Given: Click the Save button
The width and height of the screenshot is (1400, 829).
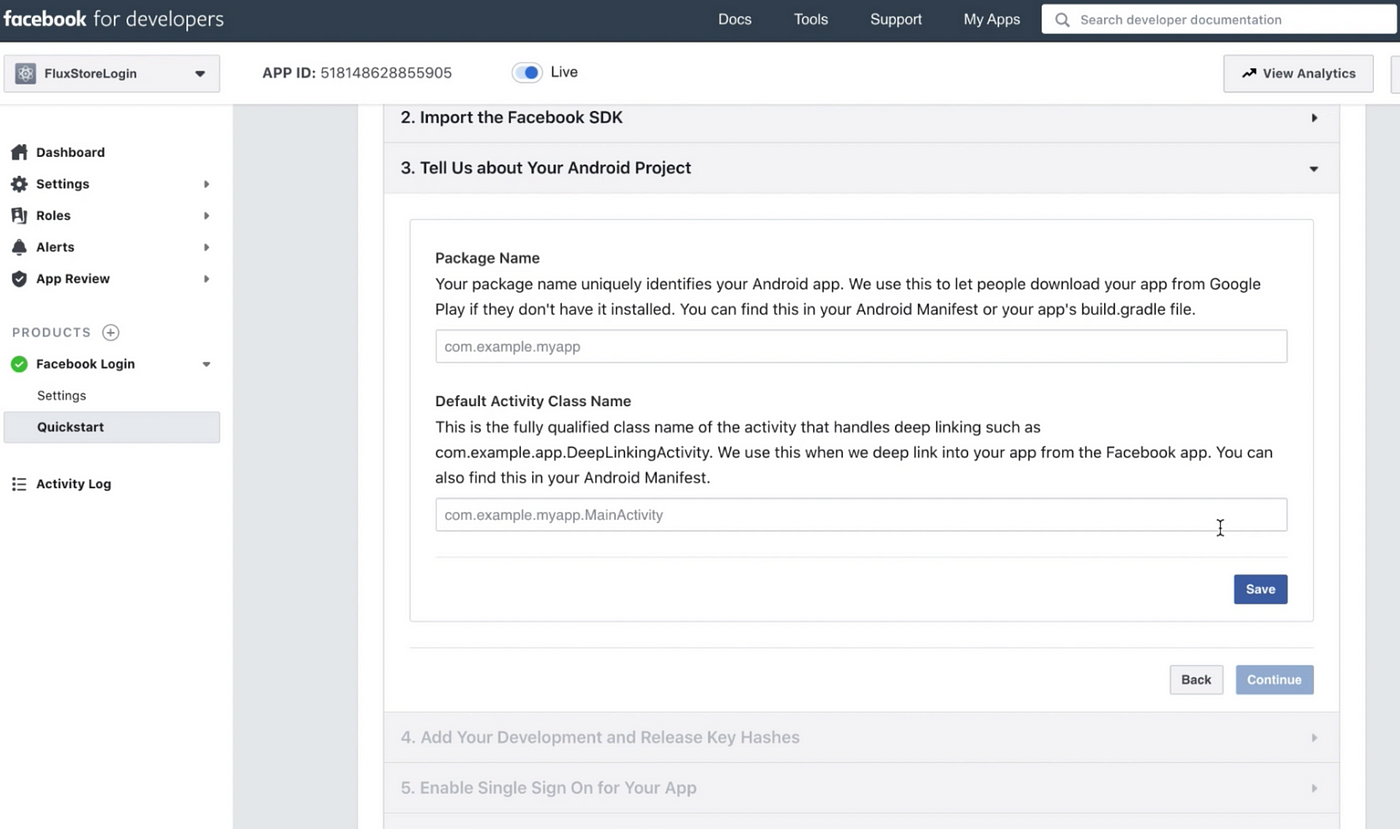Looking at the screenshot, I should pyautogui.click(x=1260, y=589).
